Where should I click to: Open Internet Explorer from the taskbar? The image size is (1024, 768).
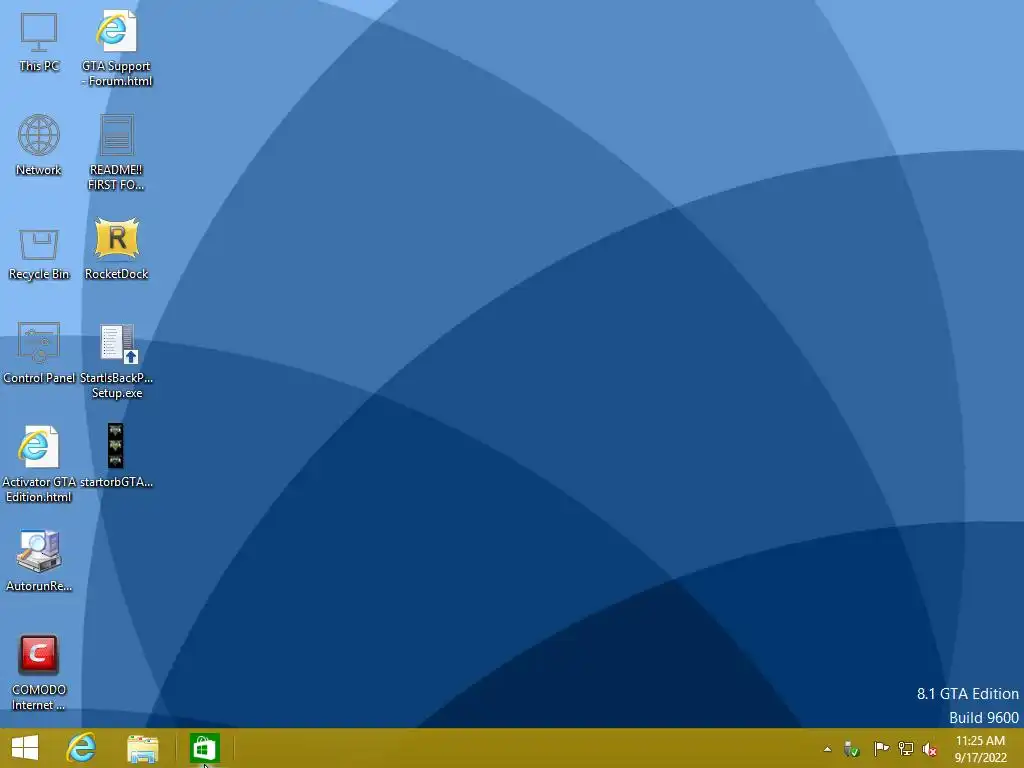[x=81, y=748]
